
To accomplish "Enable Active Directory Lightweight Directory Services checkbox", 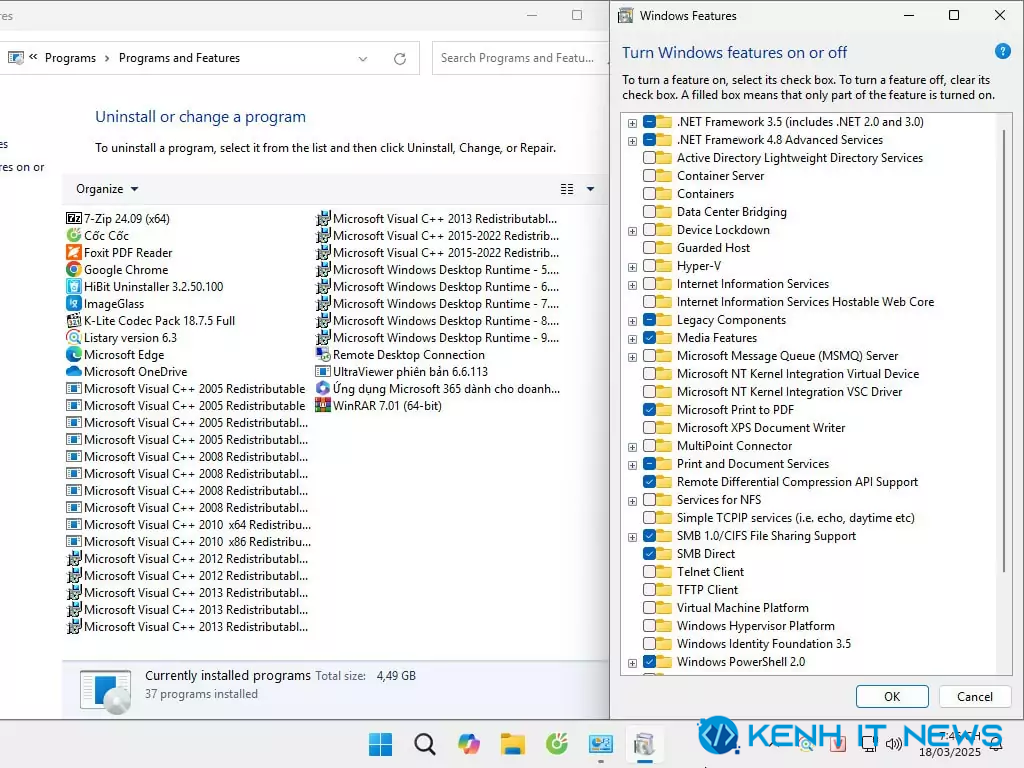I will 649,157.
